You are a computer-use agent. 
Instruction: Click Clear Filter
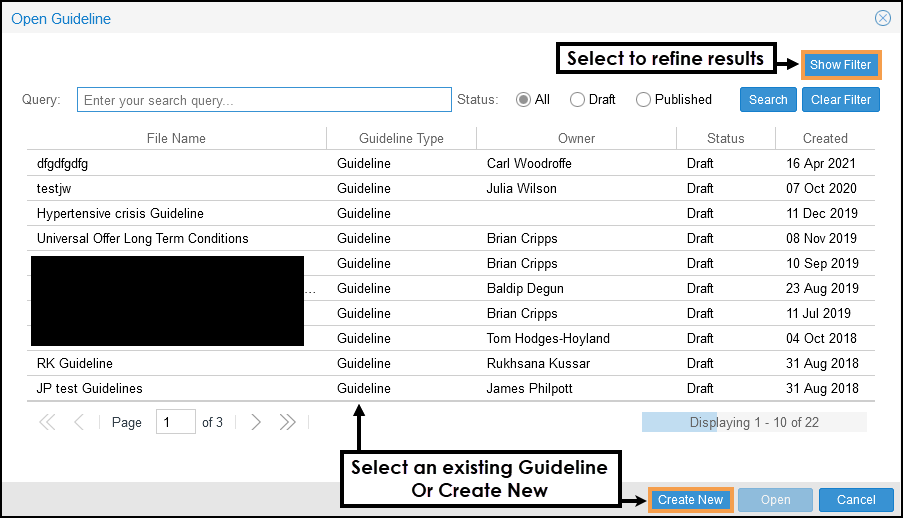tap(840, 100)
